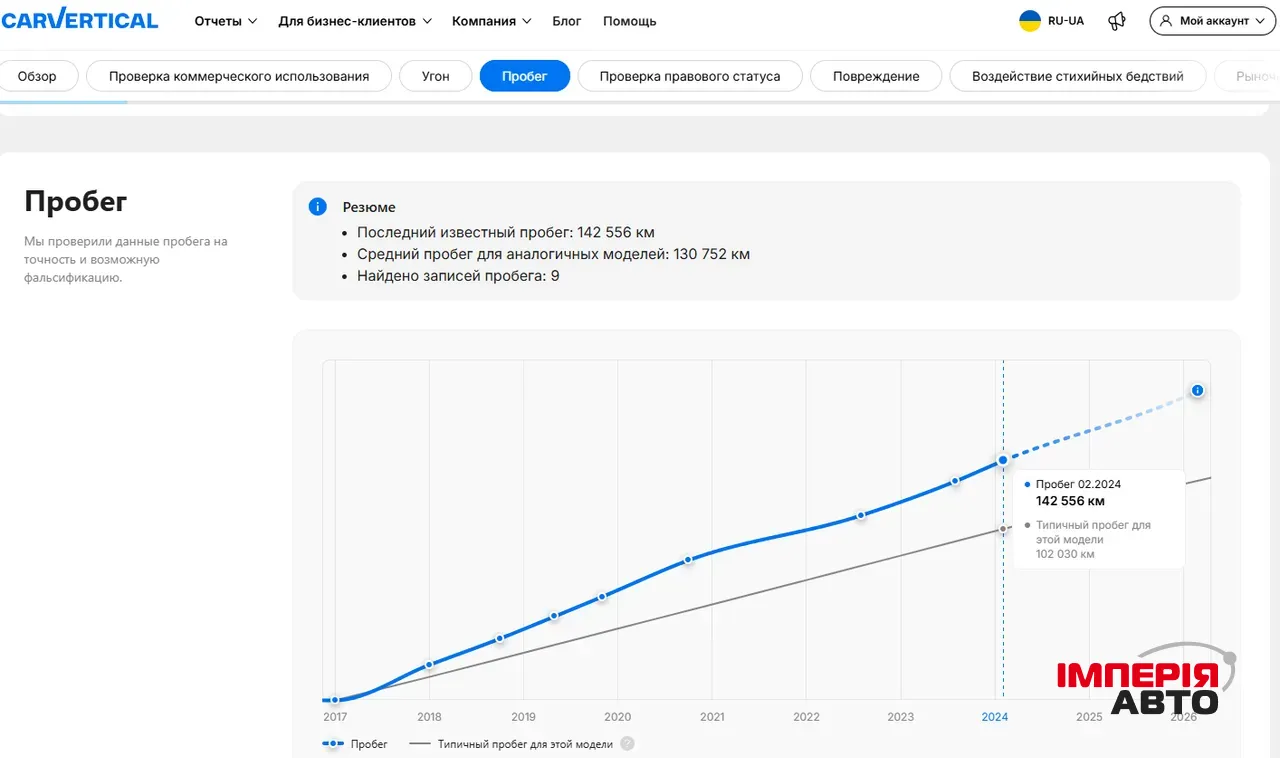This screenshot has height=758, width=1280.
Task: Open the announcements megaphone icon
Action: click(1117, 21)
